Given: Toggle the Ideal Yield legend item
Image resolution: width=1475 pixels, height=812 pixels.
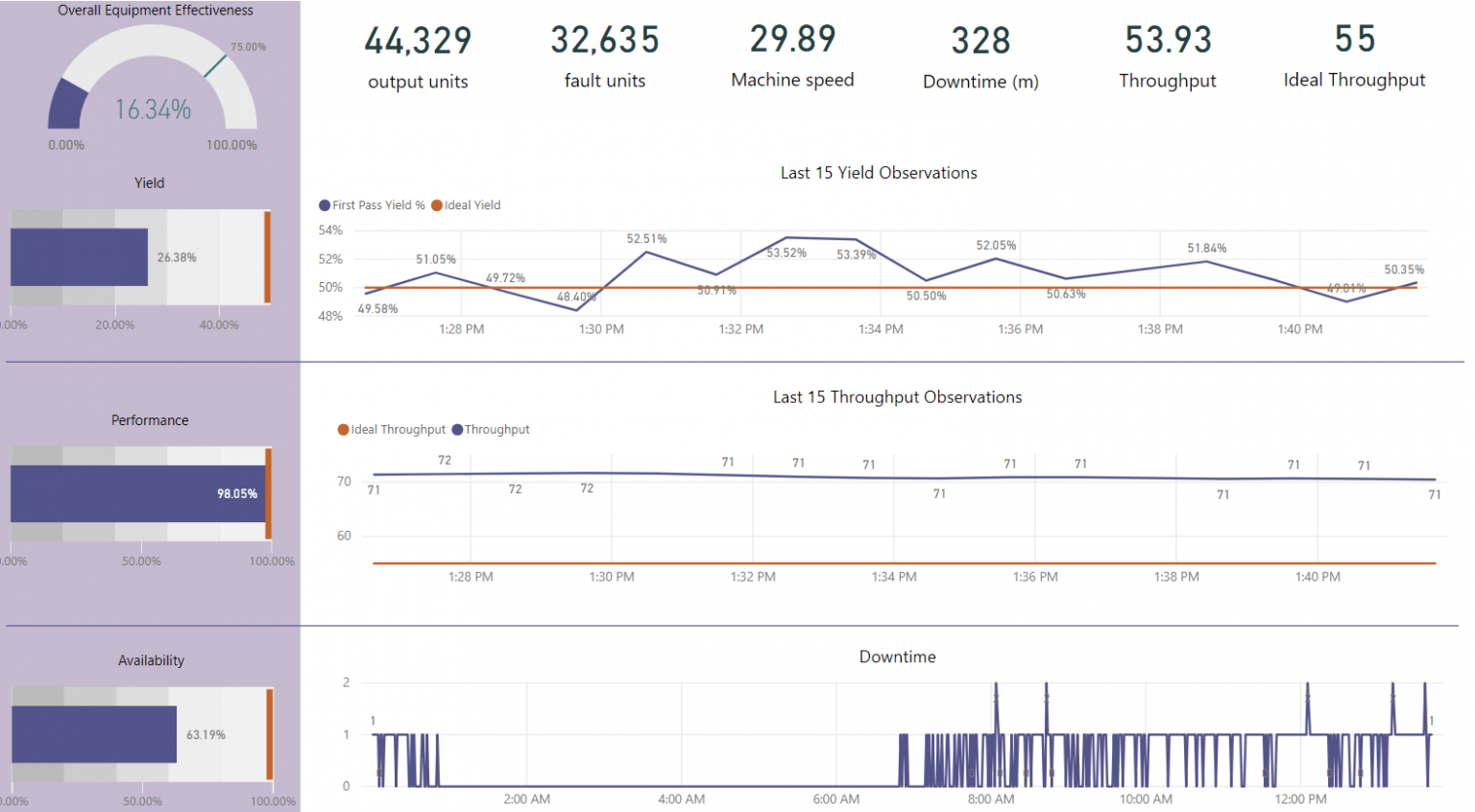Looking at the screenshot, I should (466, 204).
